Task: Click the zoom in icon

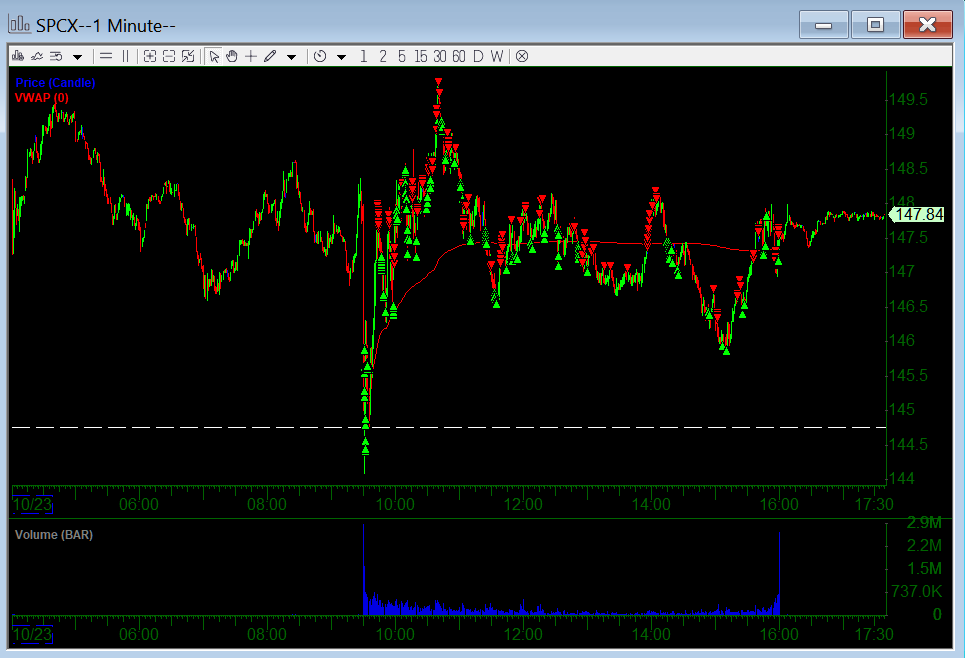Action: click(150, 57)
